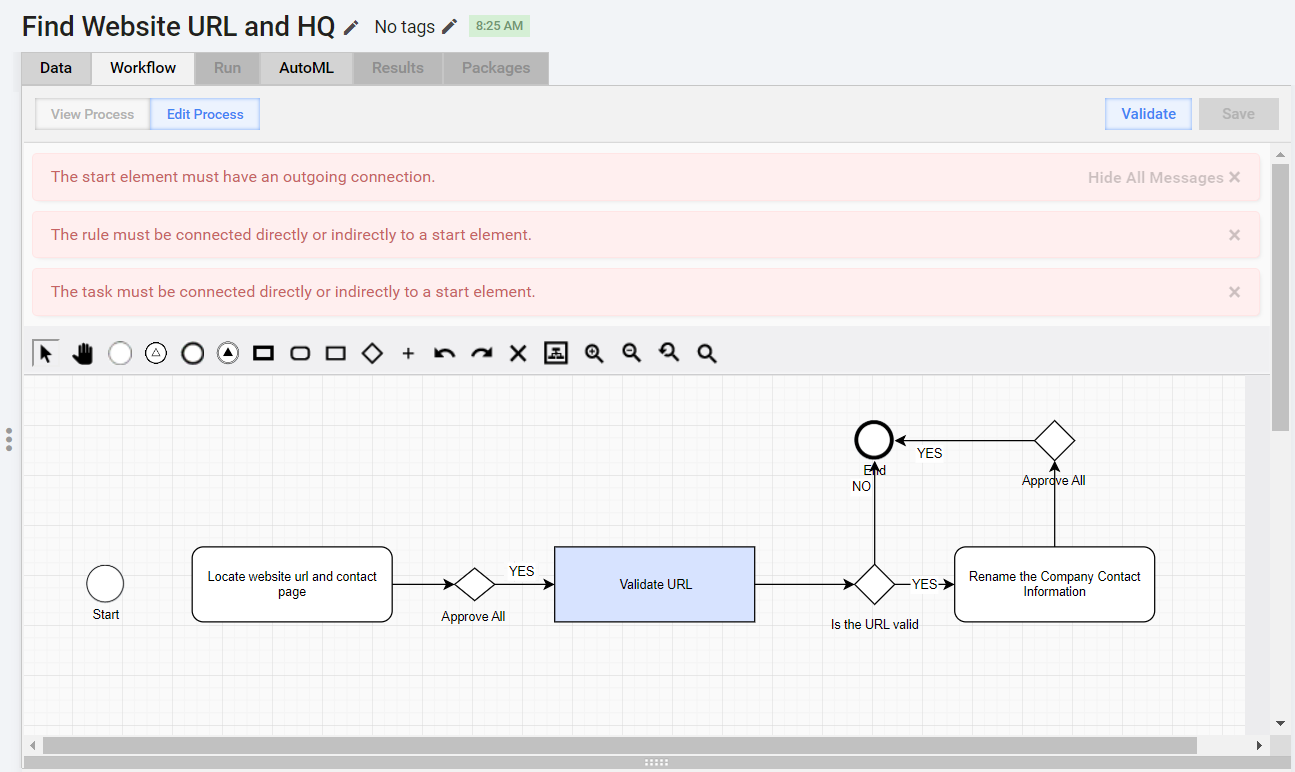Click the YES label before Validate URL
Viewport: 1295px width, 772px height.
coord(522,571)
